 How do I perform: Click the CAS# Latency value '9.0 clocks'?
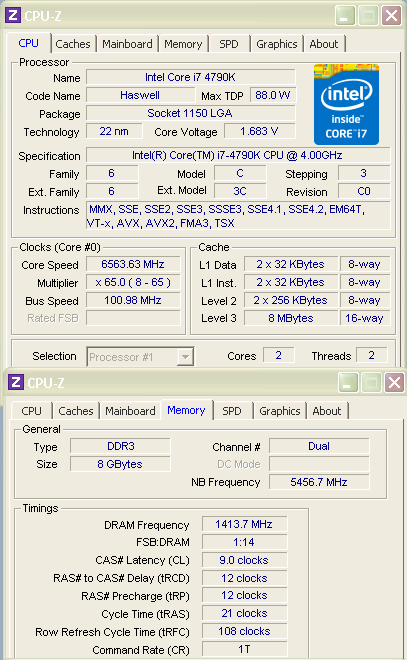(x=244, y=560)
